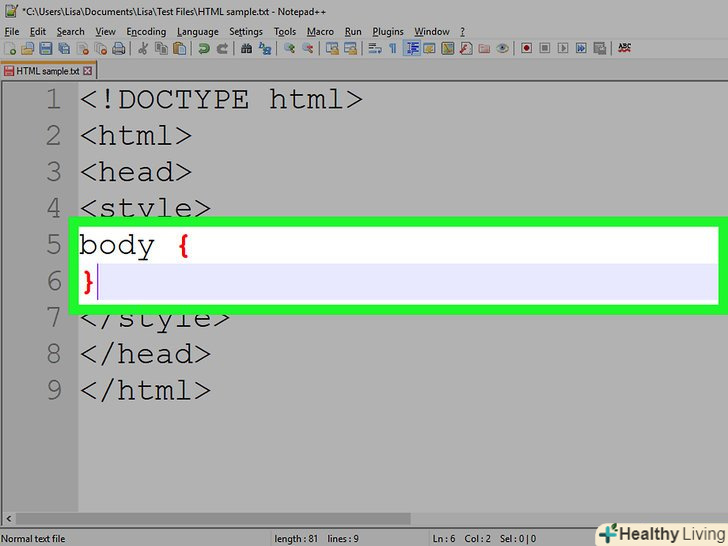Save the document with the floppy icon
The height and width of the screenshot is (546, 728).
[46, 48]
